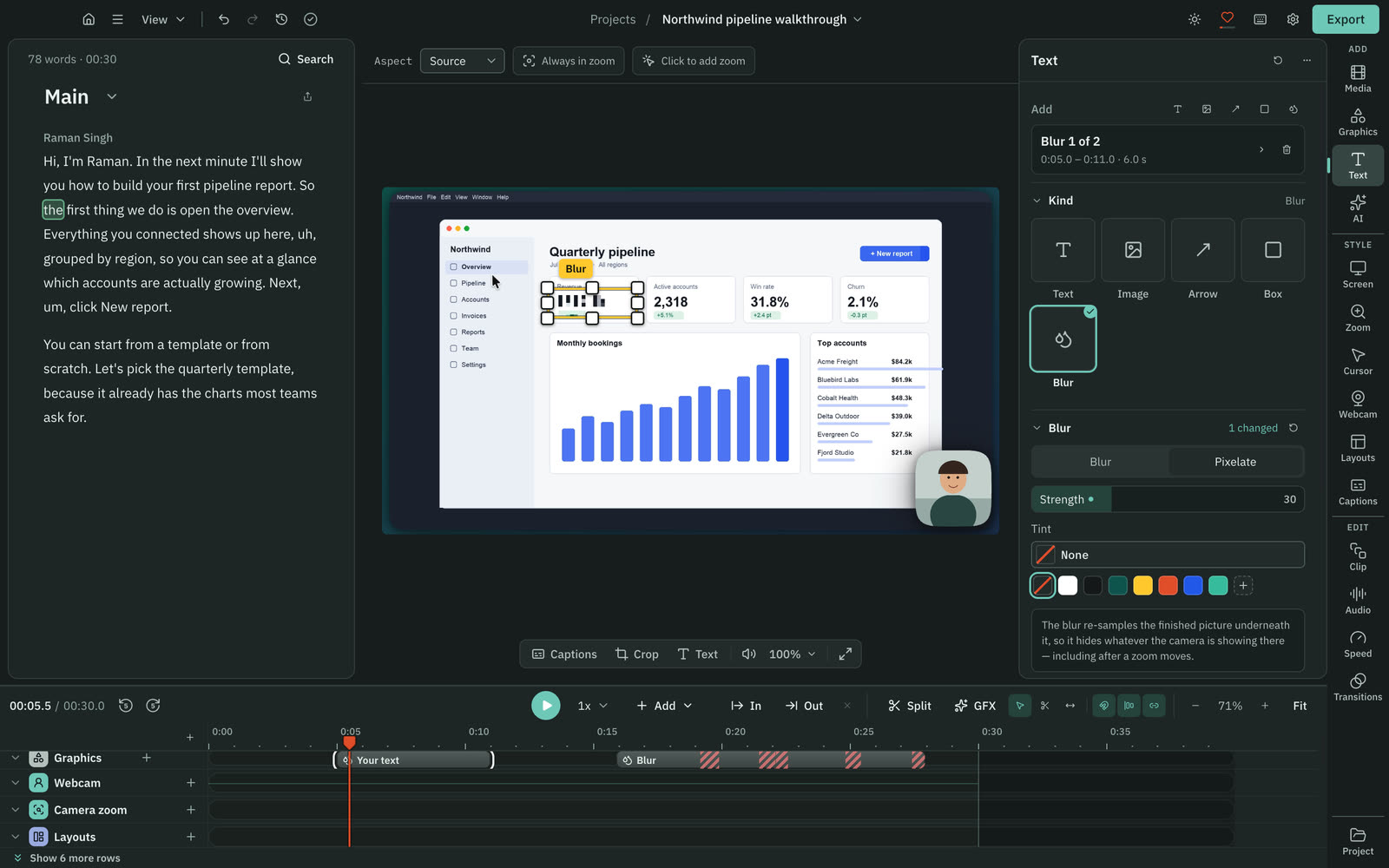Open the Captions panel in the sidebar
Image resolution: width=1389 pixels, height=868 pixels.
click(x=1358, y=491)
